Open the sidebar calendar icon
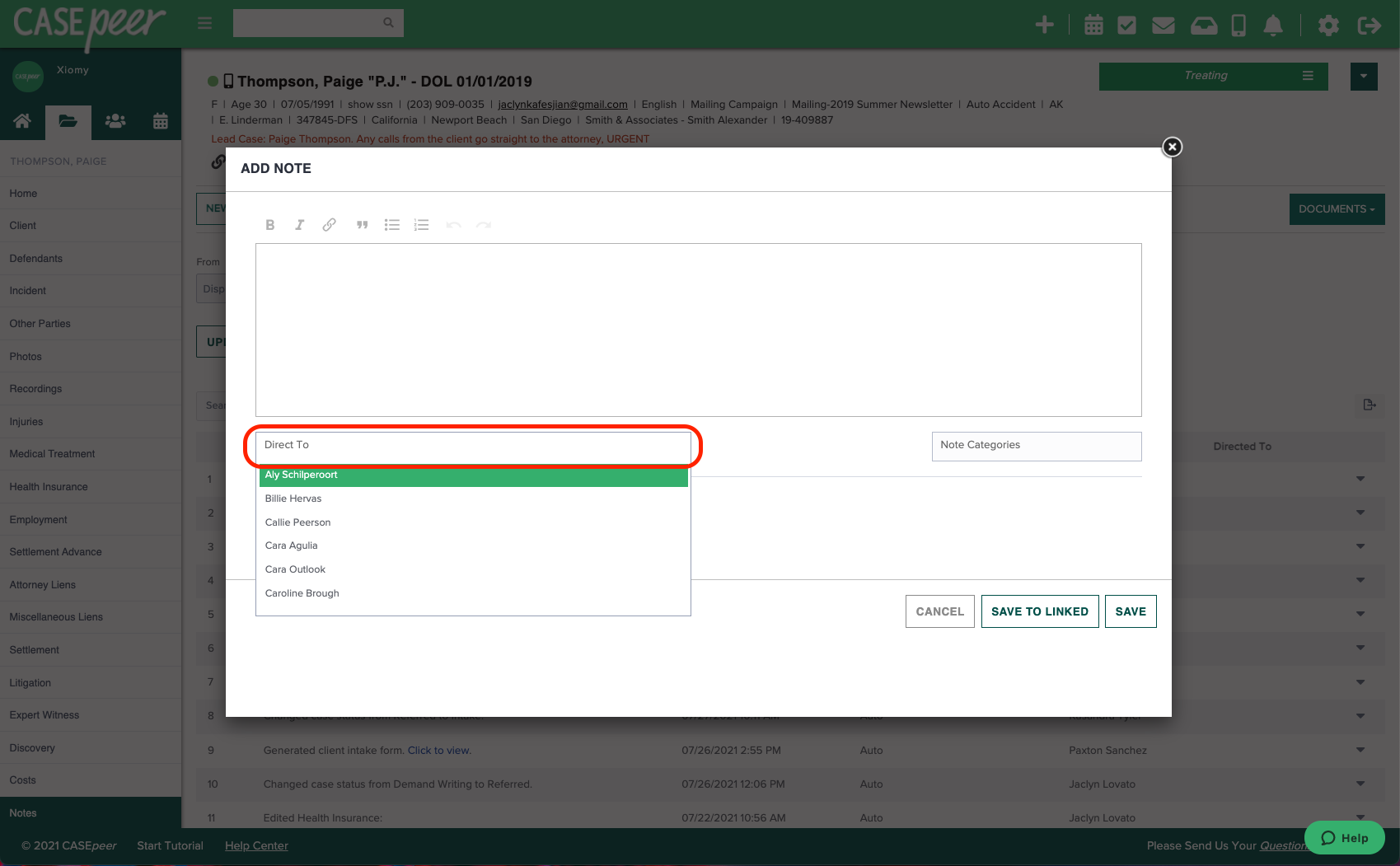The height and width of the screenshot is (866, 1400). tap(161, 121)
